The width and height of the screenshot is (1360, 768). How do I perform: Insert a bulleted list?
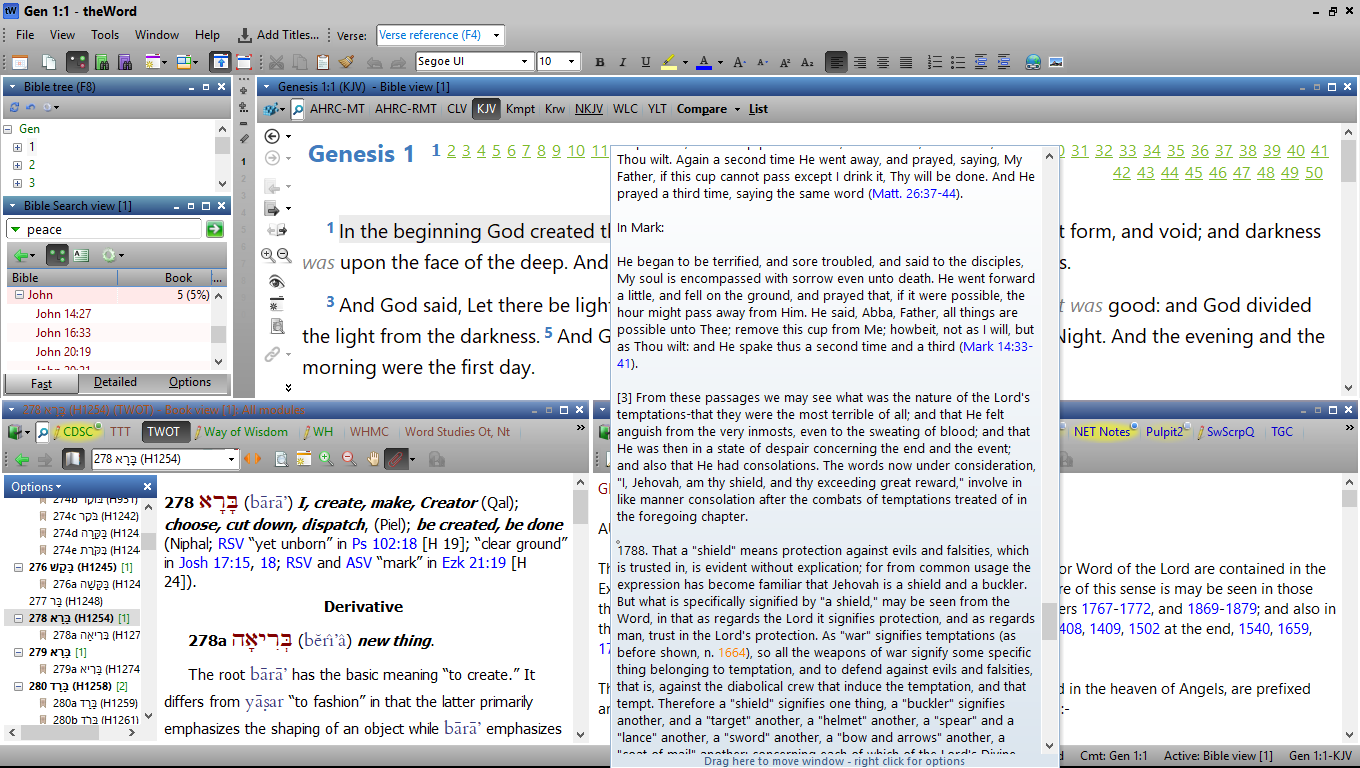957,62
